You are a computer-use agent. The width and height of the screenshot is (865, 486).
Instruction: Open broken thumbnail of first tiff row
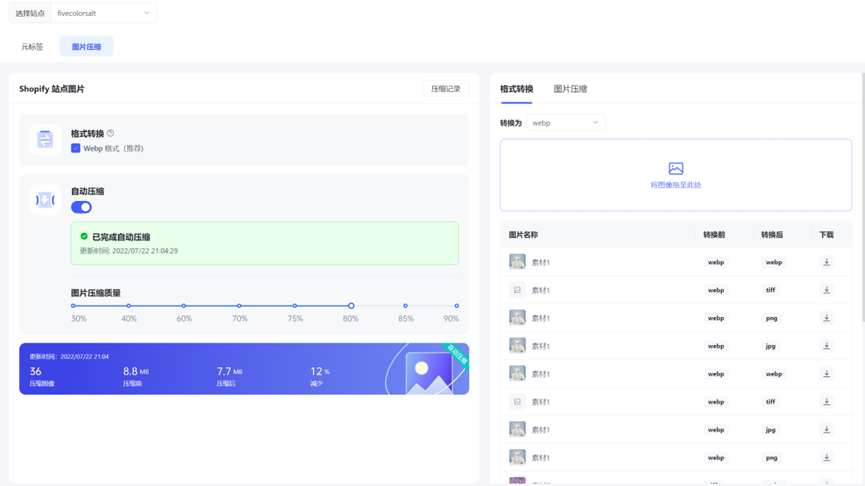coord(517,290)
